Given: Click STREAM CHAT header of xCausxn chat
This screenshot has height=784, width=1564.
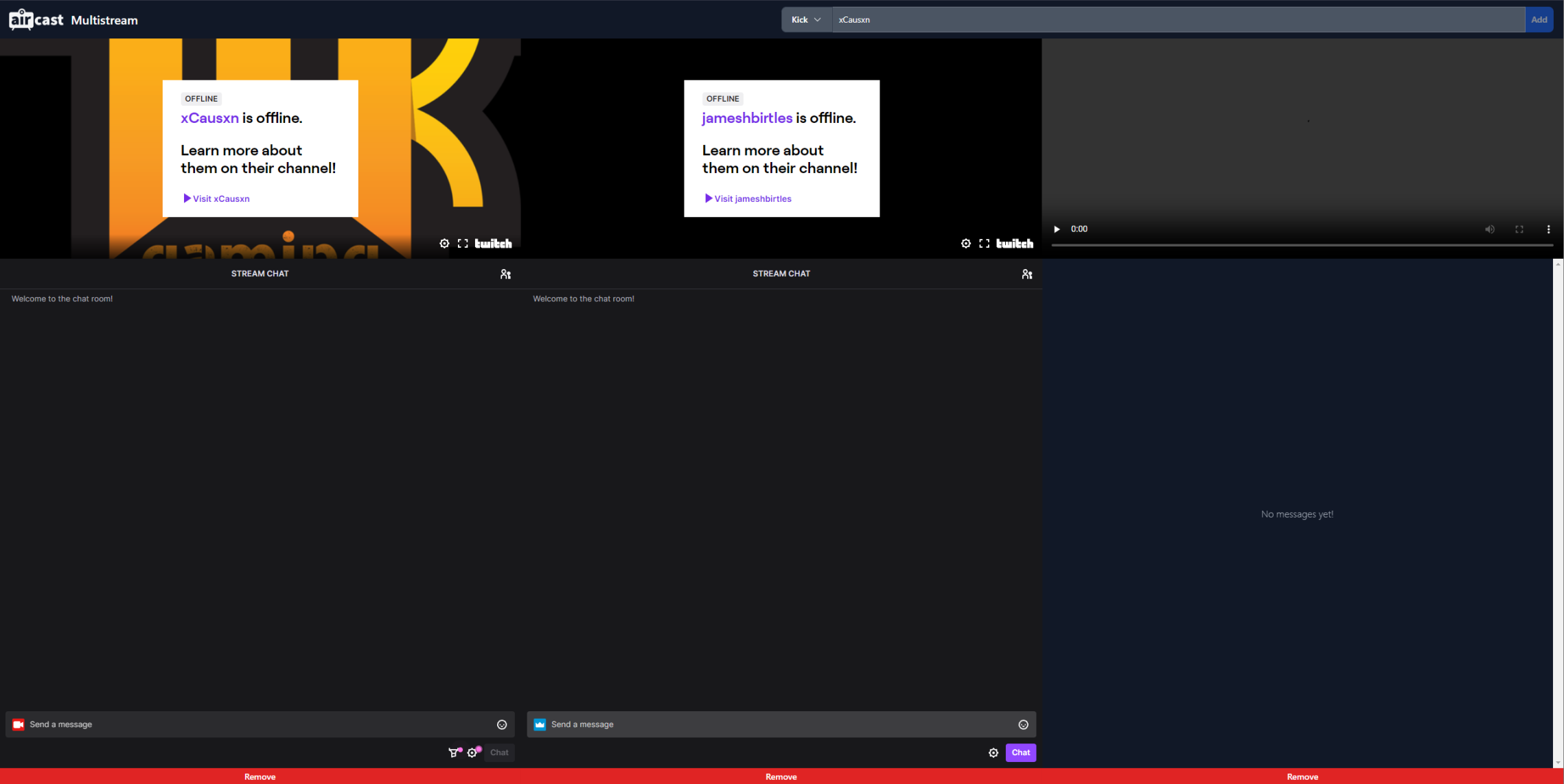Looking at the screenshot, I should [x=260, y=273].
